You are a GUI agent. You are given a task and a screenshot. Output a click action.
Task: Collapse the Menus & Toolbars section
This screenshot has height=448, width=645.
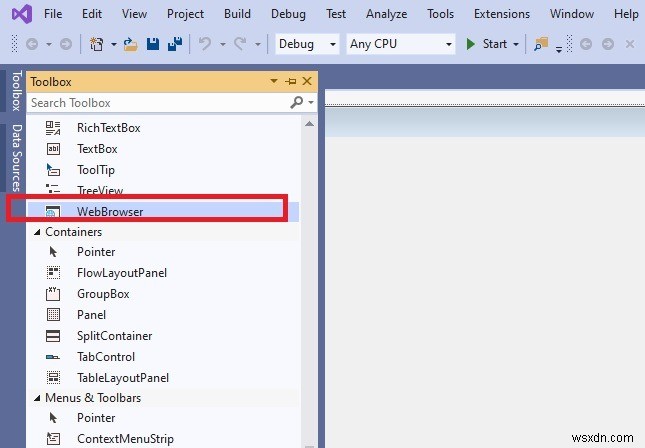(x=37, y=398)
